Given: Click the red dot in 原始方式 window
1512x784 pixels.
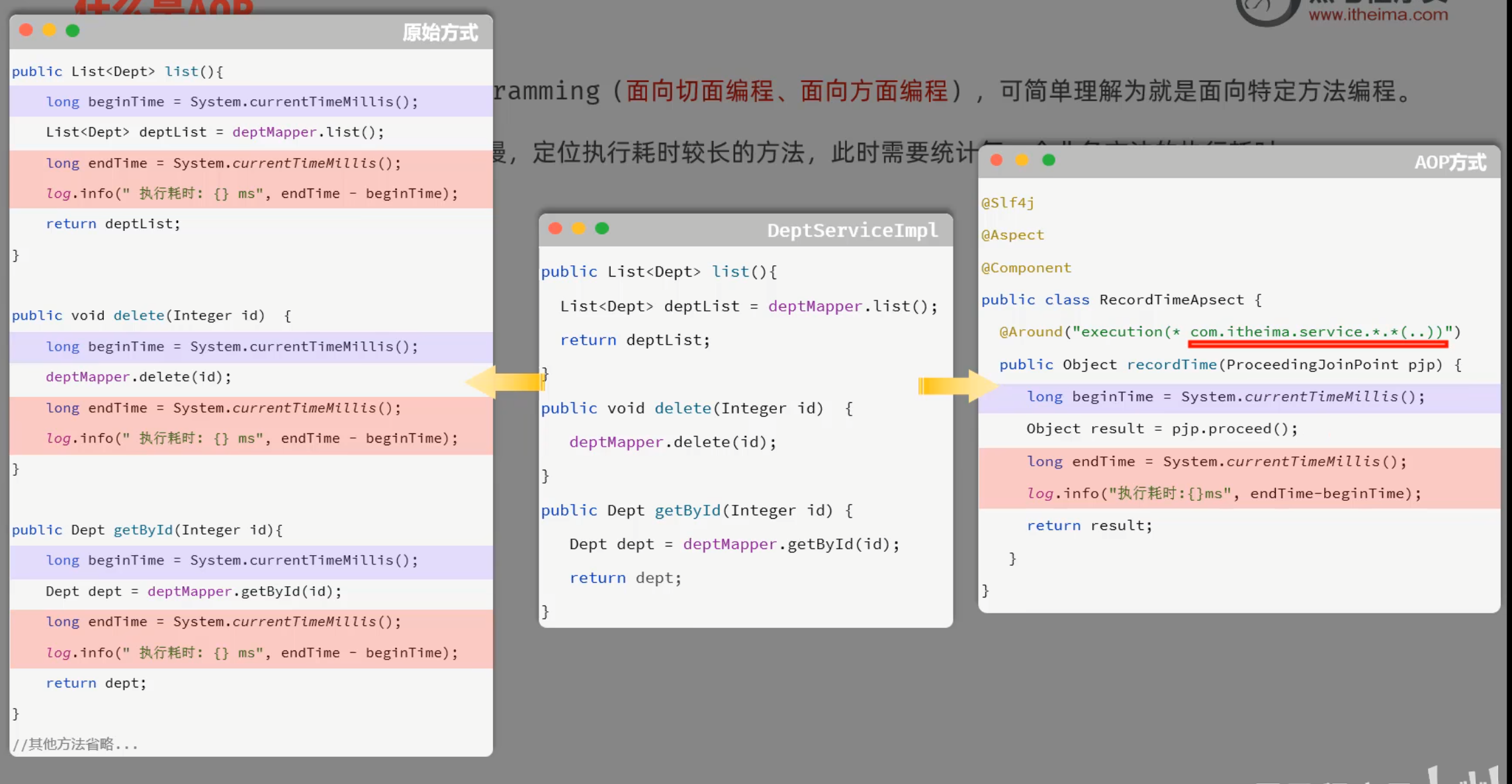Looking at the screenshot, I should [x=26, y=30].
